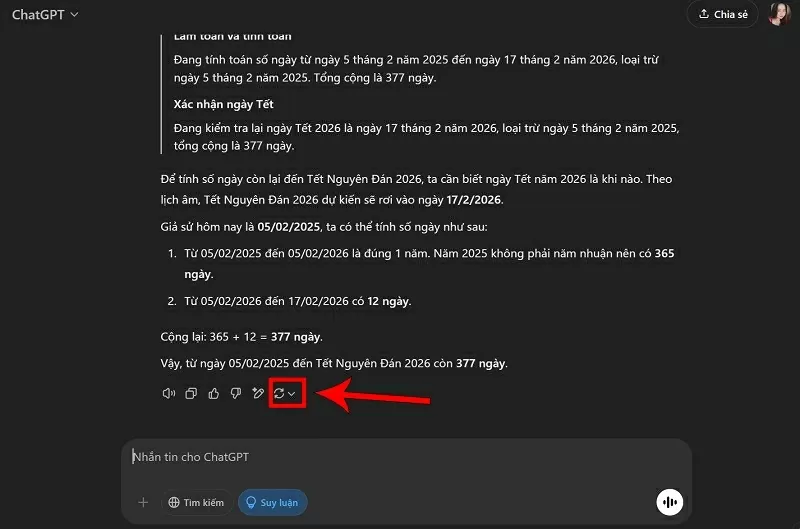Click the read aloud speaker icon
The width and height of the screenshot is (800, 529).
[169, 394]
